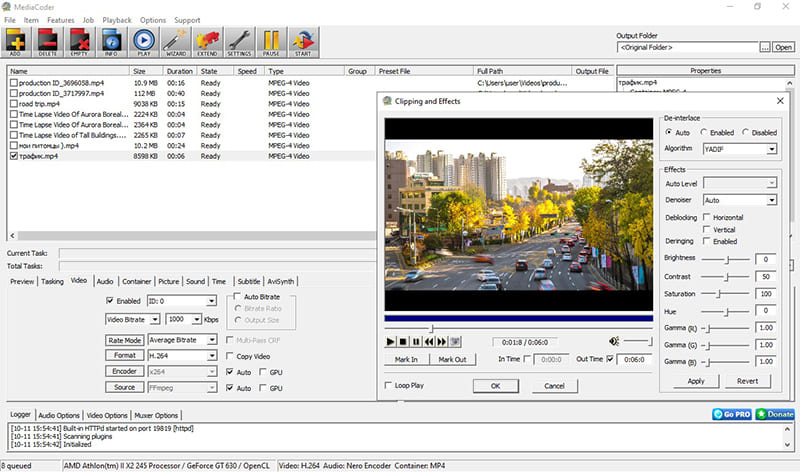
Task: Click the volume speaker icon in dialog
Action: 614,341
